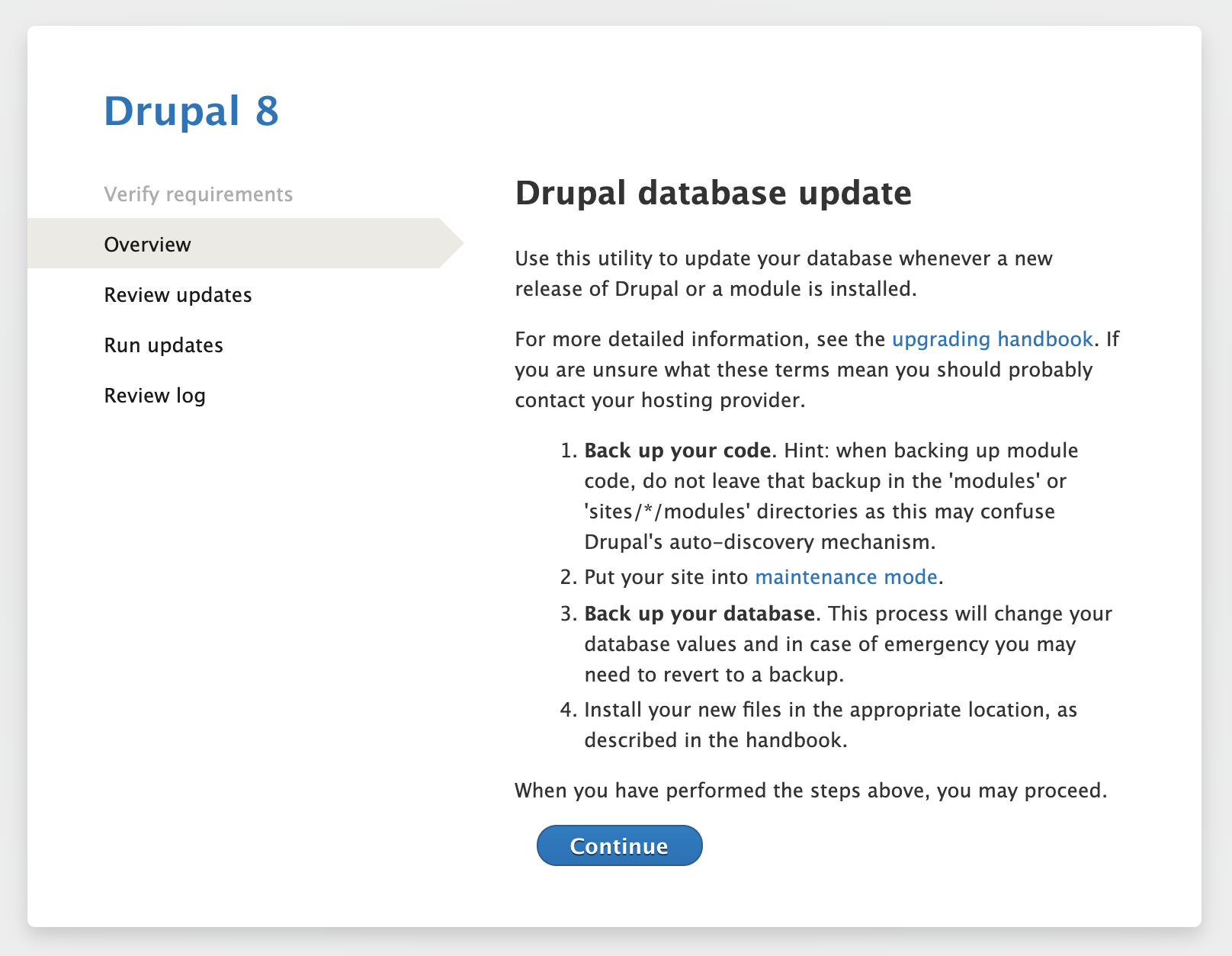Open the upgrading handbook link

pyautogui.click(x=993, y=338)
